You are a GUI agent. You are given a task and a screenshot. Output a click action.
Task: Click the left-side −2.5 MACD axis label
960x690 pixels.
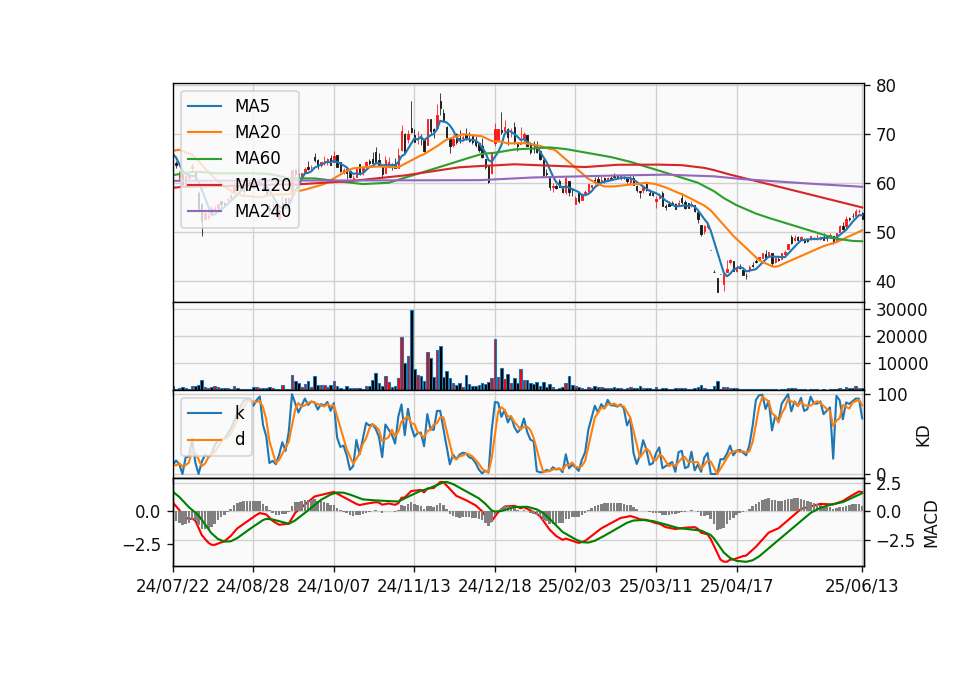point(141,544)
